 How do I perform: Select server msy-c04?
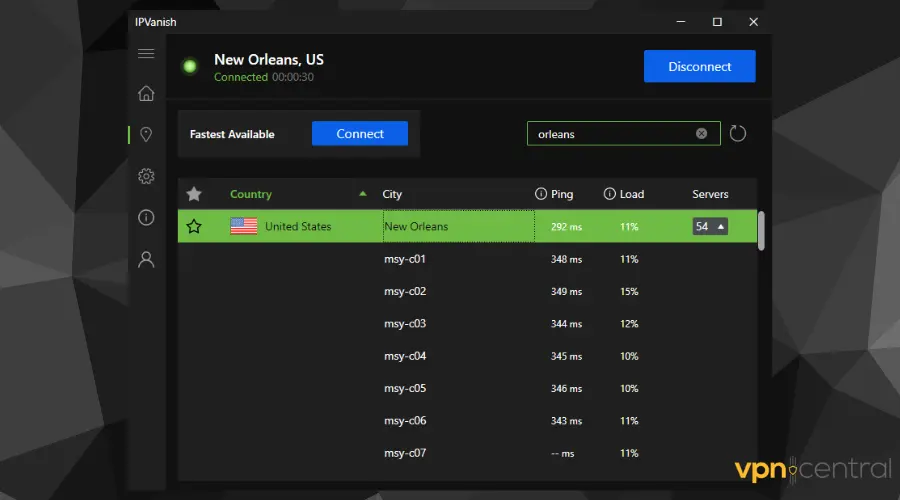point(405,356)
